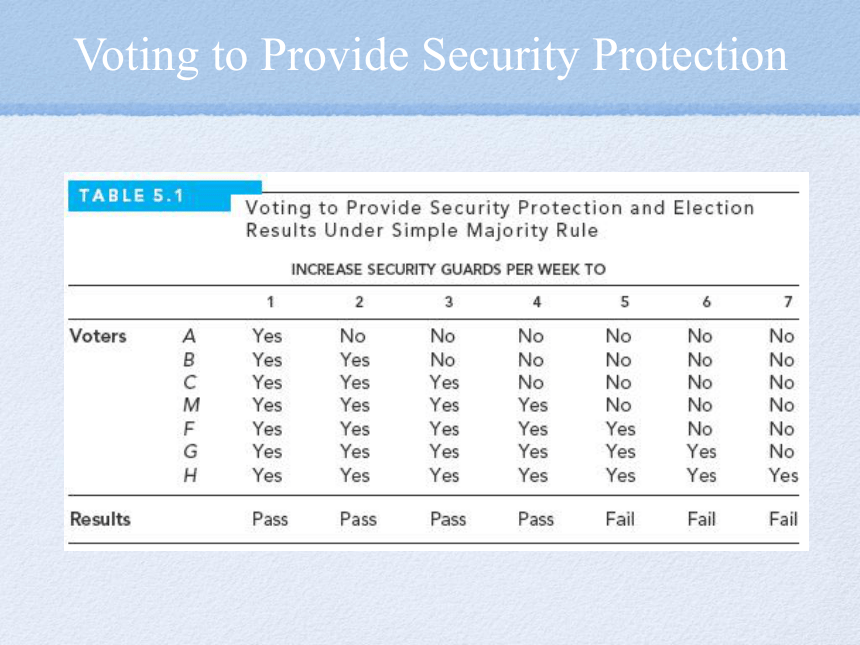This screenshot has width=860, height=645.
Task: Select voter G's 'Yes' vote in column 6
Action: pos(701,451)
